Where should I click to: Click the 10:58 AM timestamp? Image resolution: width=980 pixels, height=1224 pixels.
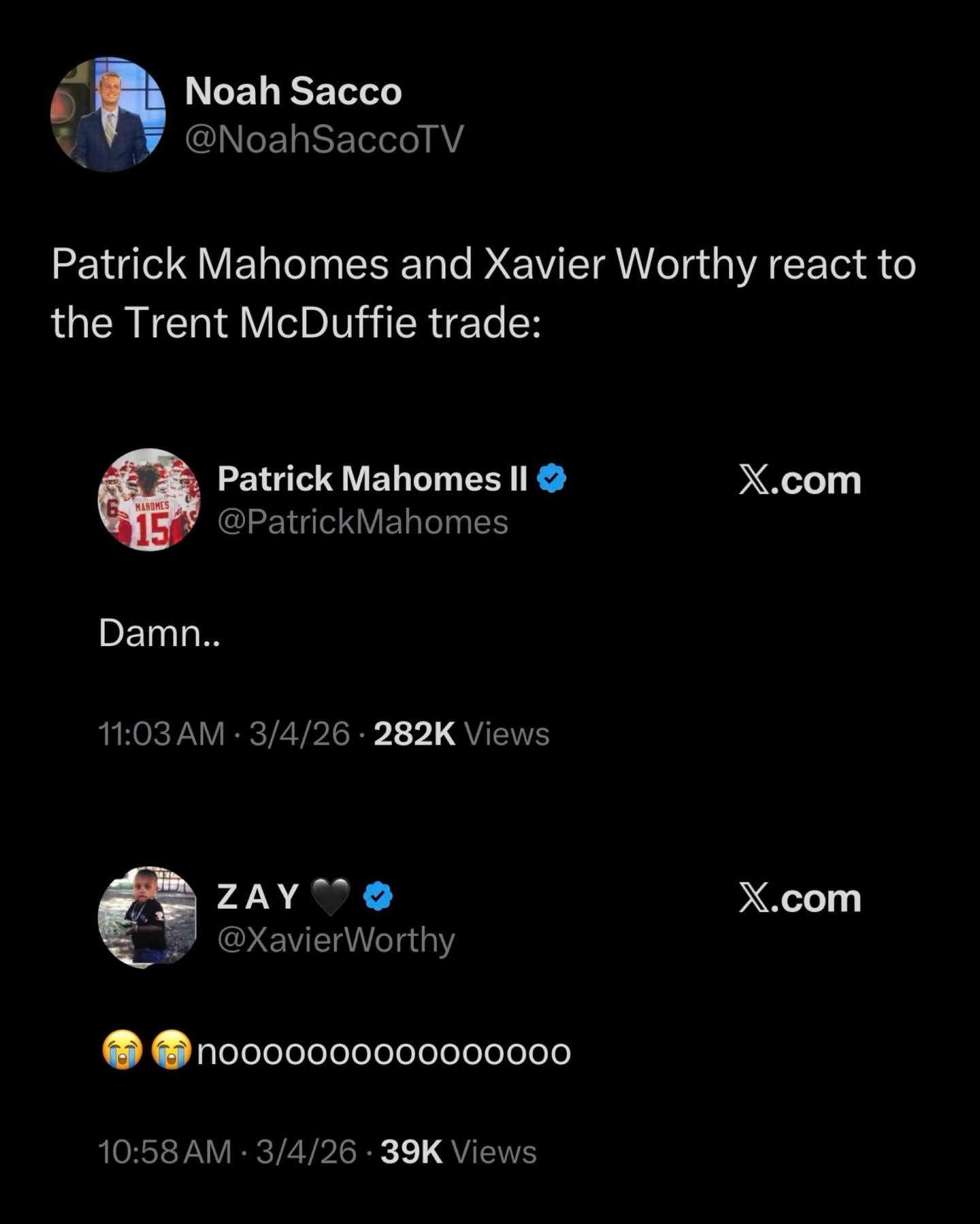[165, 1152]
